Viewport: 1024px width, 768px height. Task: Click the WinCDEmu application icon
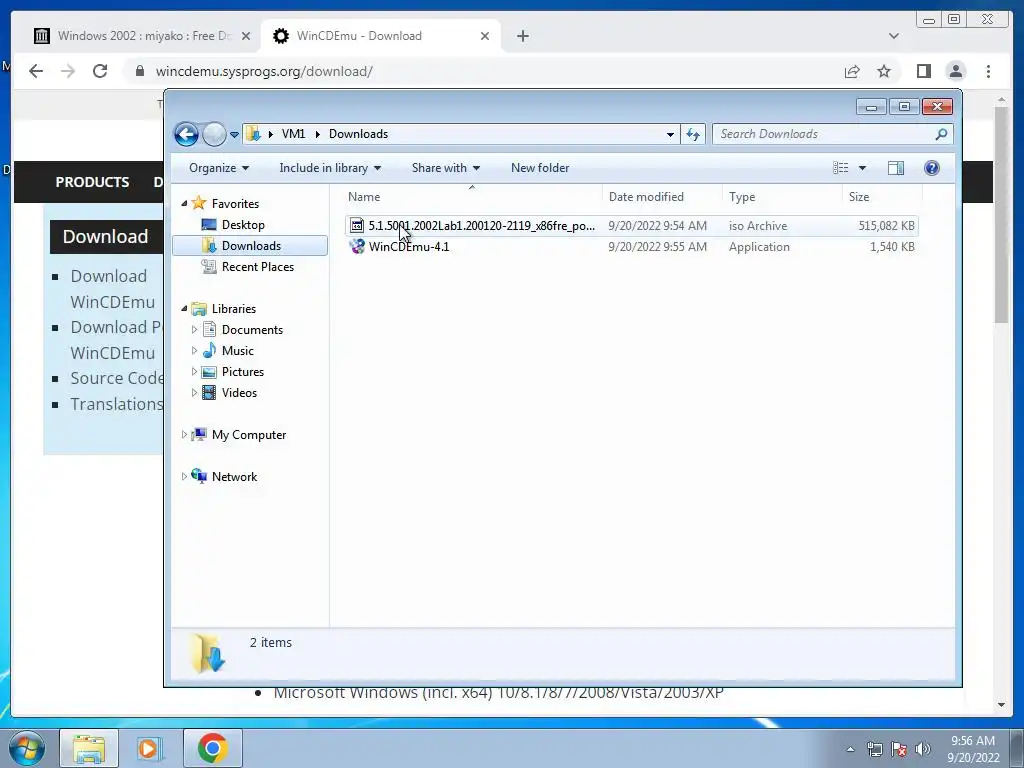tap(357, 247)
